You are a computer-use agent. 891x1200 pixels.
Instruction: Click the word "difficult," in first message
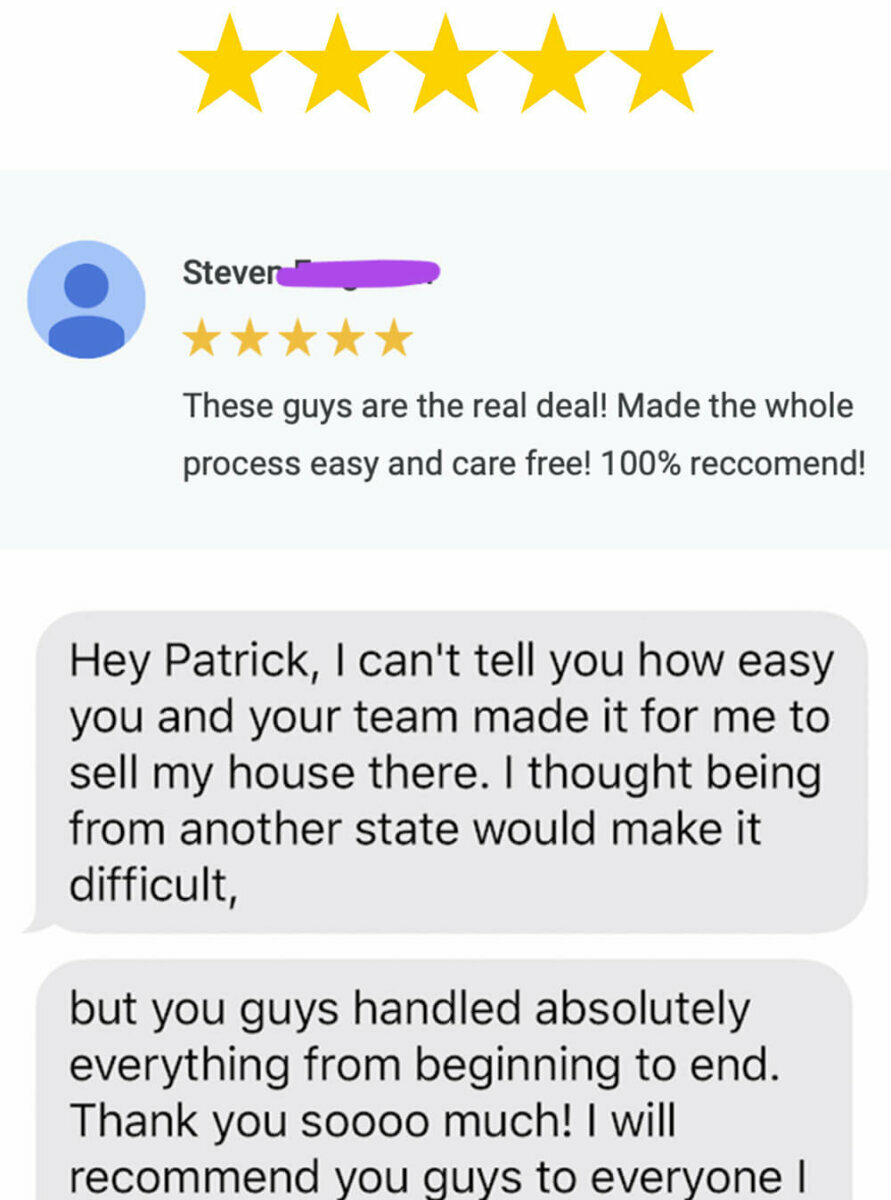point(153,884)
